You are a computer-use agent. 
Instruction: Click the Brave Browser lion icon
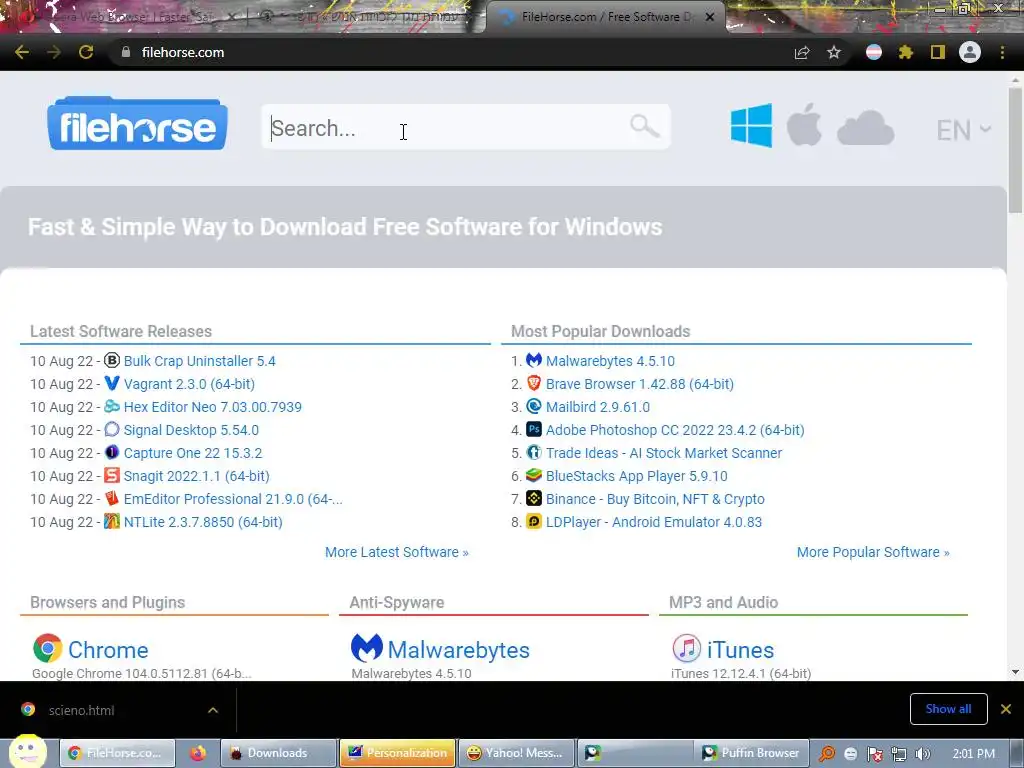coord(534,383)
